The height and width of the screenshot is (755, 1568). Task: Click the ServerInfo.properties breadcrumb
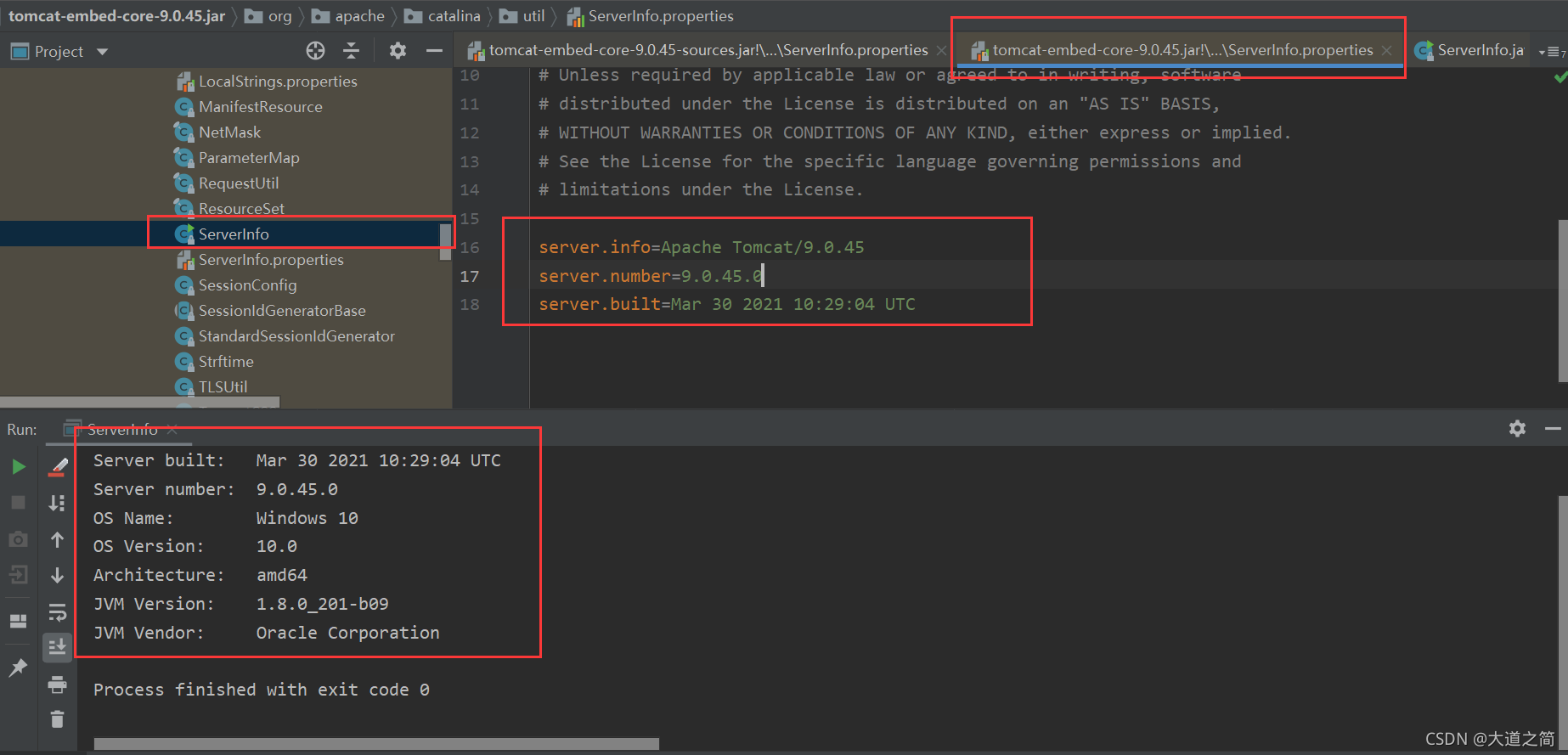tap(650, 16)
